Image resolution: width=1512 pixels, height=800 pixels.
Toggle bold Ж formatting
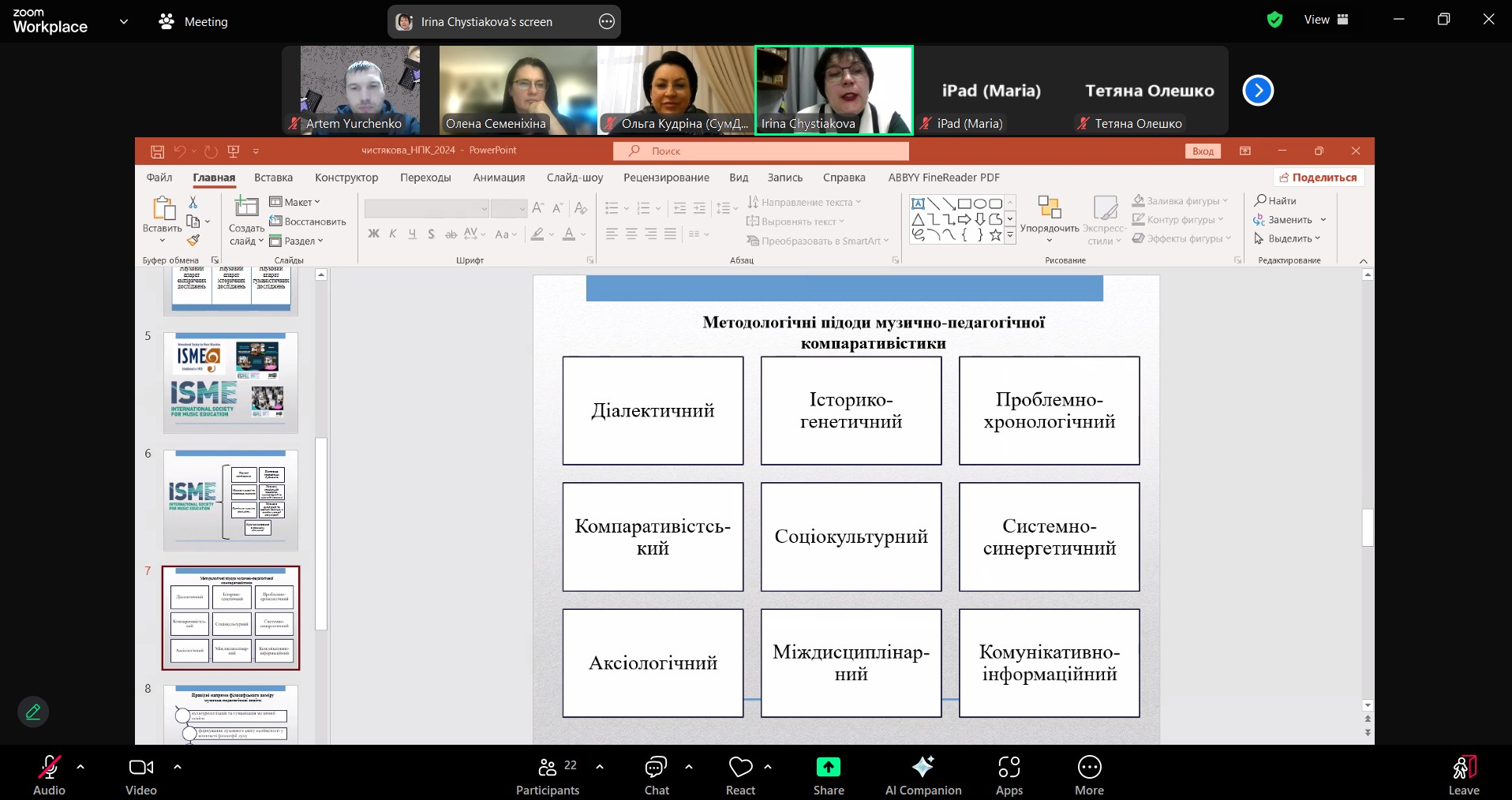click(x=374, y=234)
